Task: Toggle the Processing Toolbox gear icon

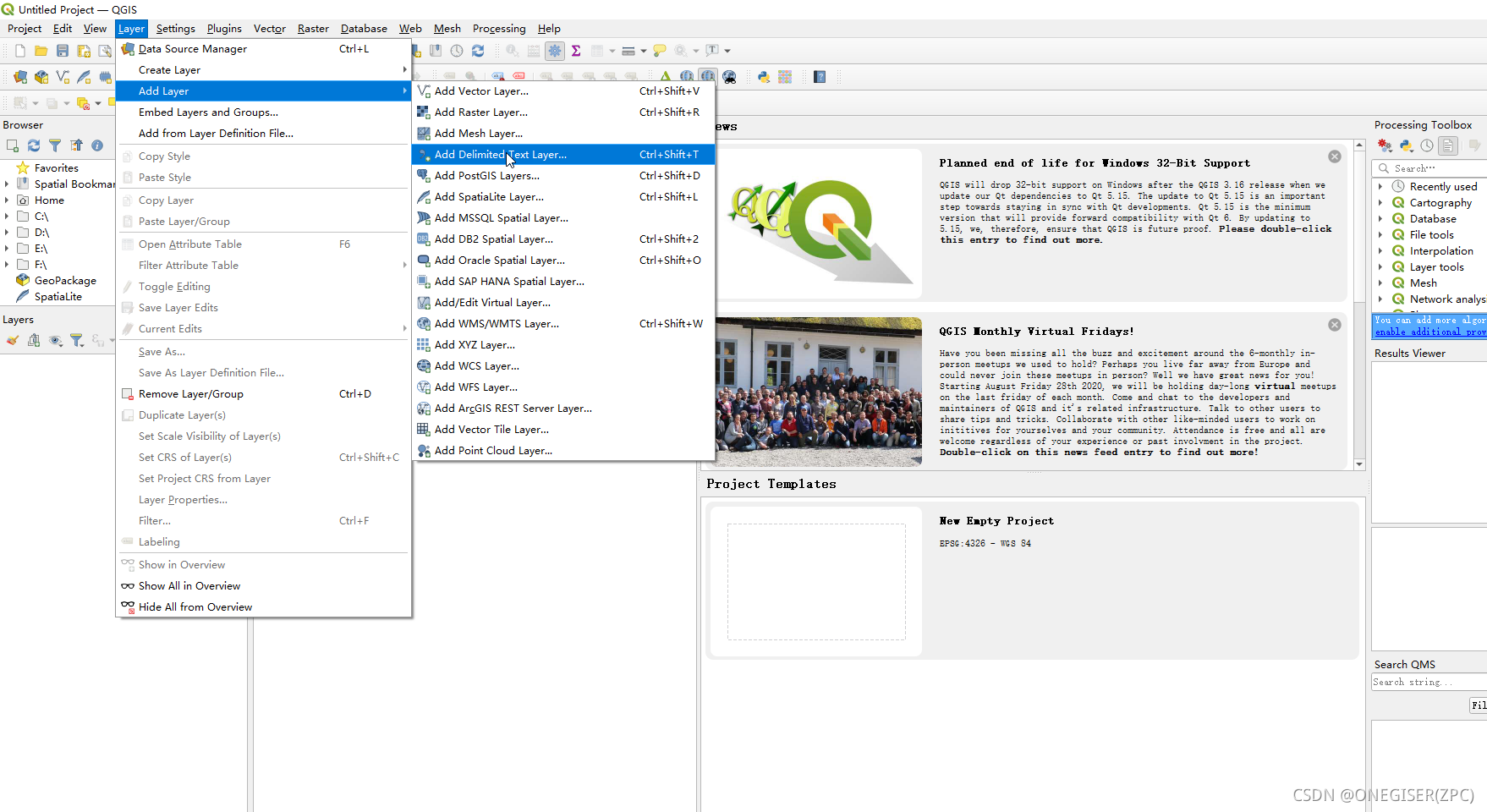Action: (x=555, y=51)
